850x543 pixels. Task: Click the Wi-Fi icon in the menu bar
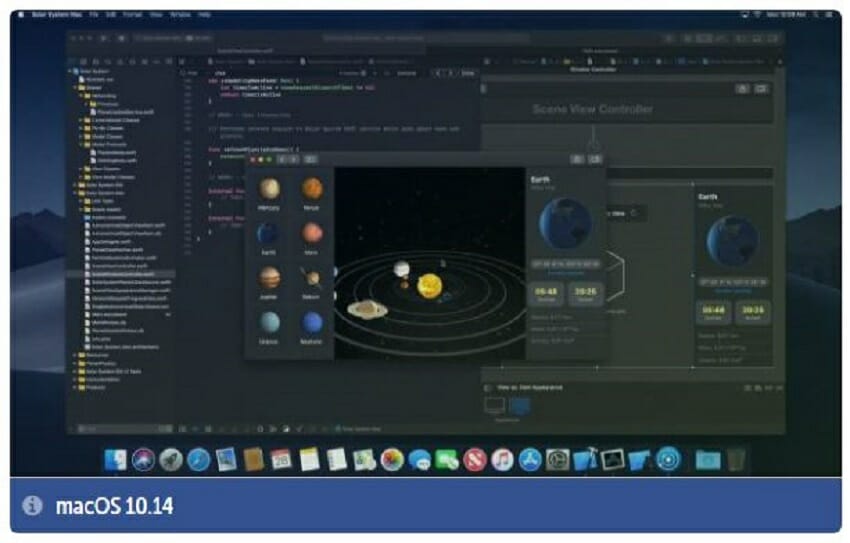[757, 15]
